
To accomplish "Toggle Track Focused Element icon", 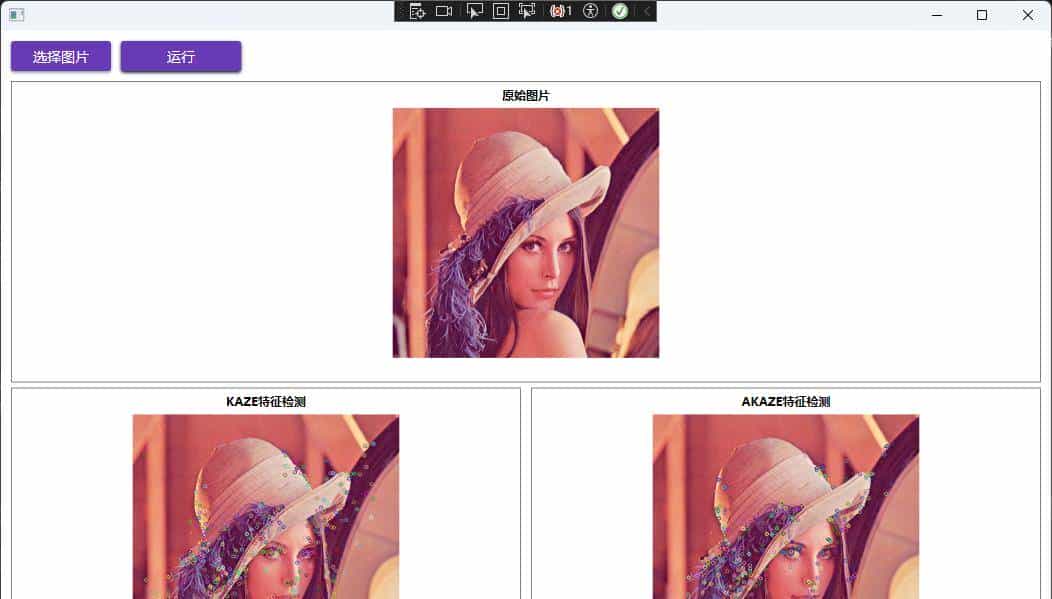I will tap(527, 11).
